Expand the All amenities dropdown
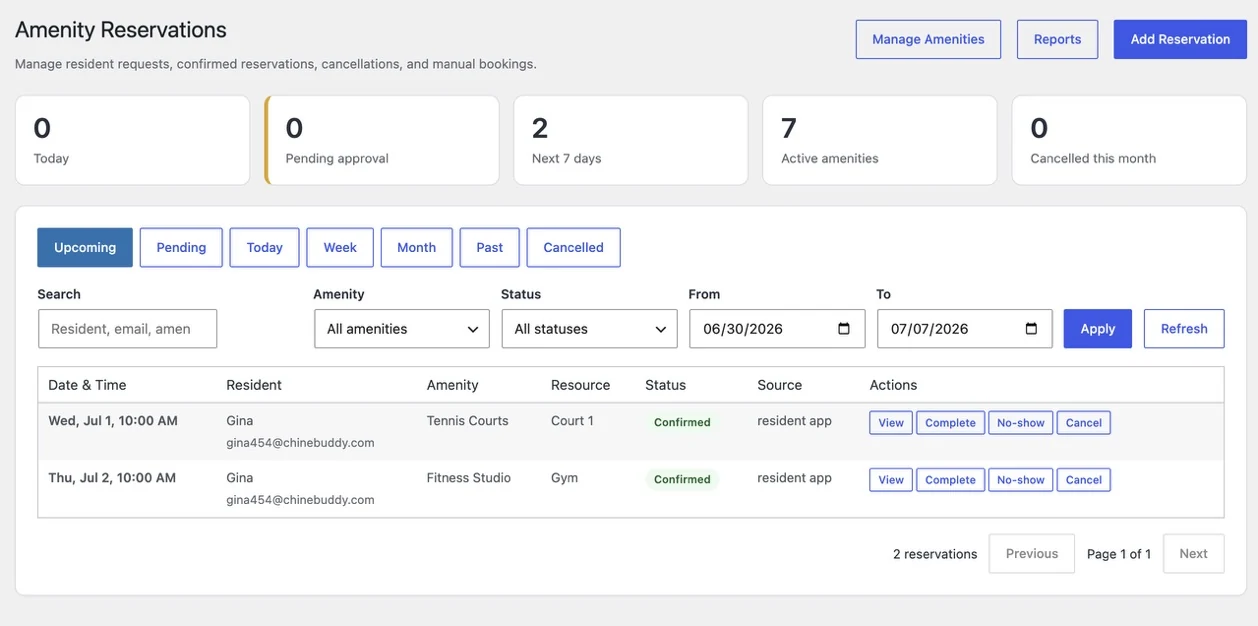The height and width of the screenshot is (626, 1258). tap(402, 329)
